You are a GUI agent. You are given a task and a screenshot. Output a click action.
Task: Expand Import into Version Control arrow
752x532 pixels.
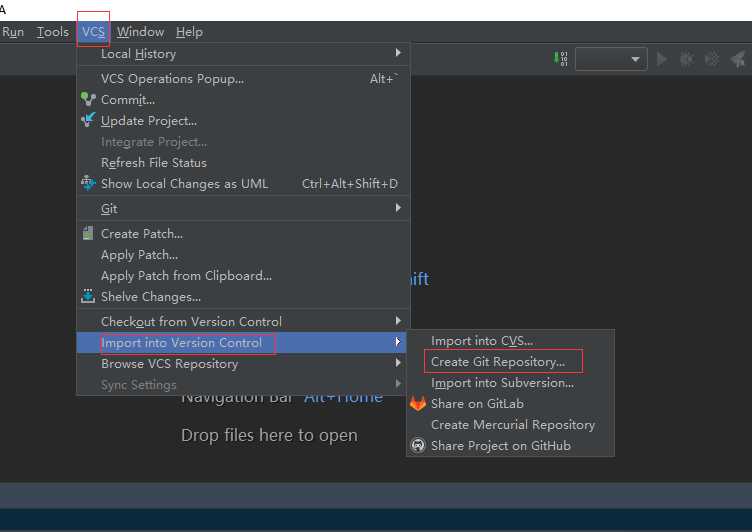click(398, 342)
